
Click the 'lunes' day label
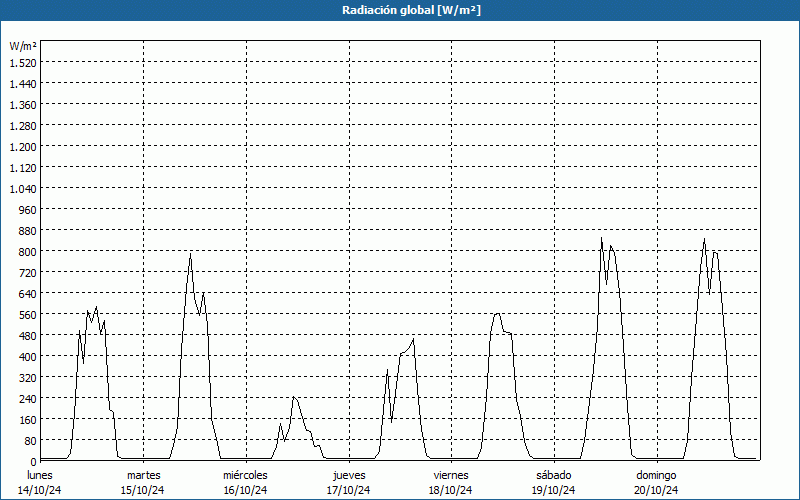pyautogui.click(x=40, y=475)
